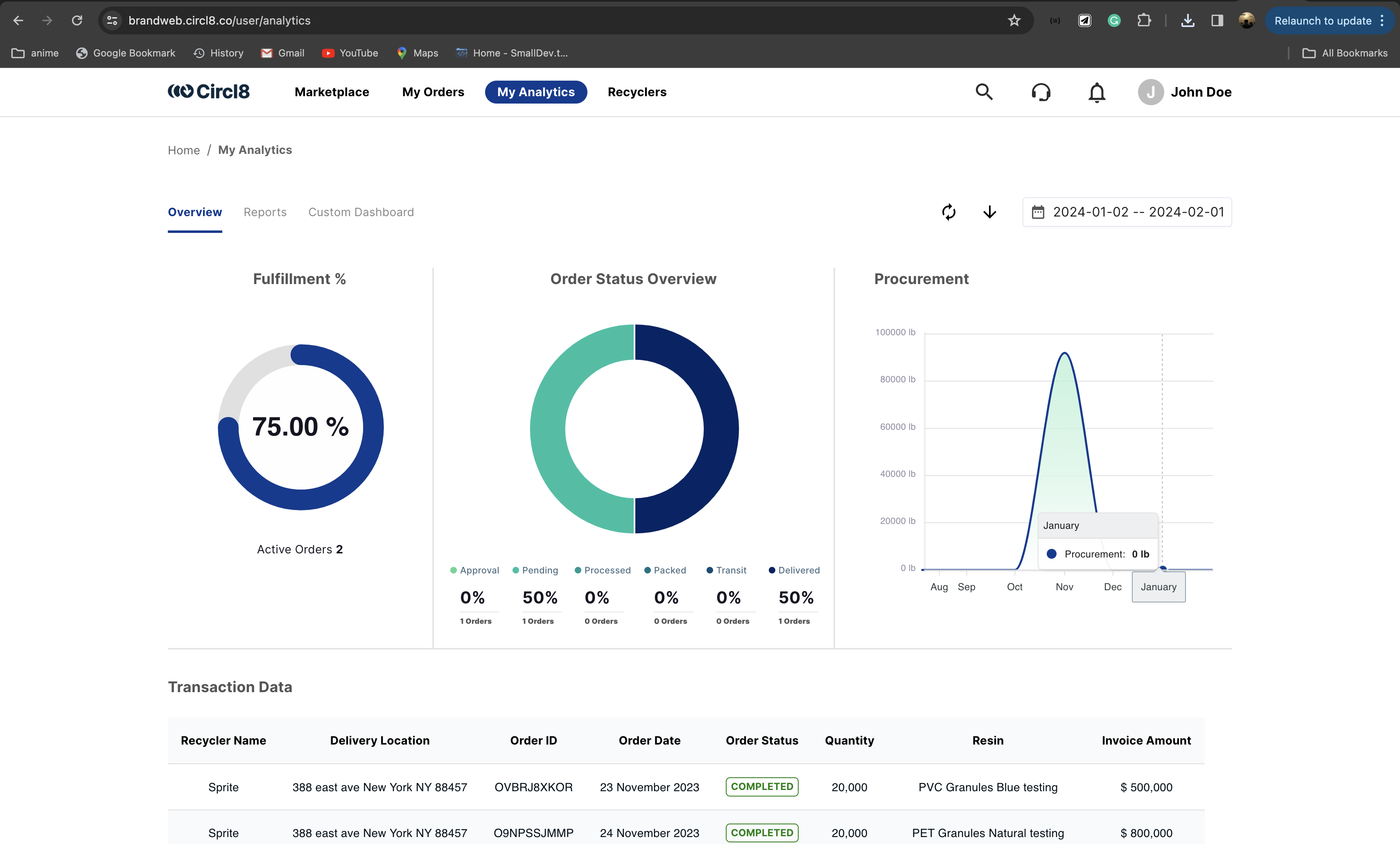Click the 75.00 % fulfillment ring
Screen dimensions: 1400x844
300,427
